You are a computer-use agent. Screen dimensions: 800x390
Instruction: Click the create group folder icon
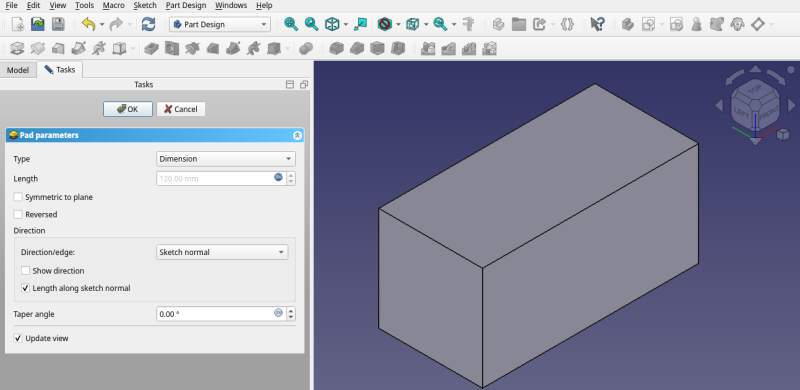519,24
